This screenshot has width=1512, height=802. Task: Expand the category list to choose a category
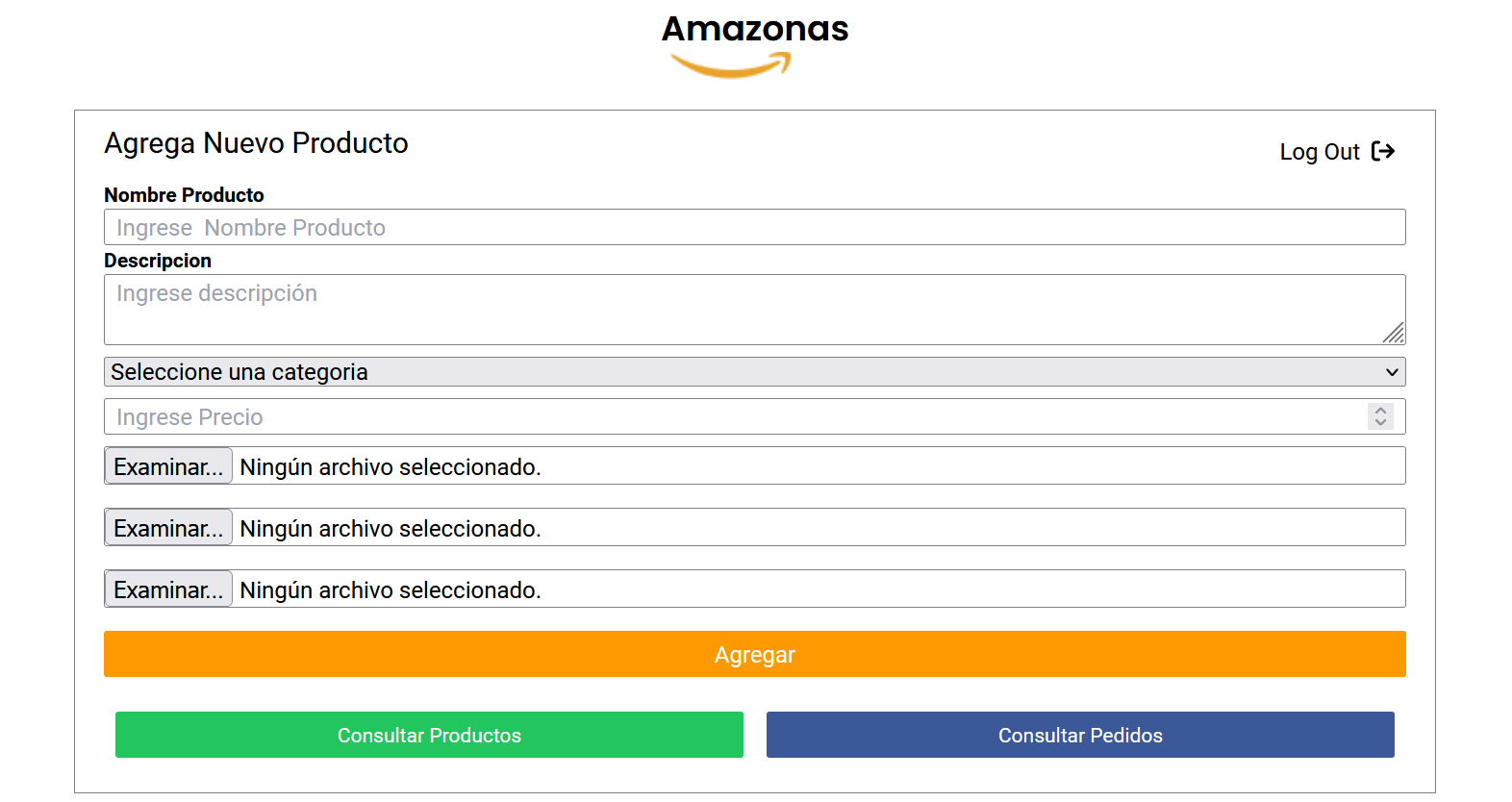(754, 371)
